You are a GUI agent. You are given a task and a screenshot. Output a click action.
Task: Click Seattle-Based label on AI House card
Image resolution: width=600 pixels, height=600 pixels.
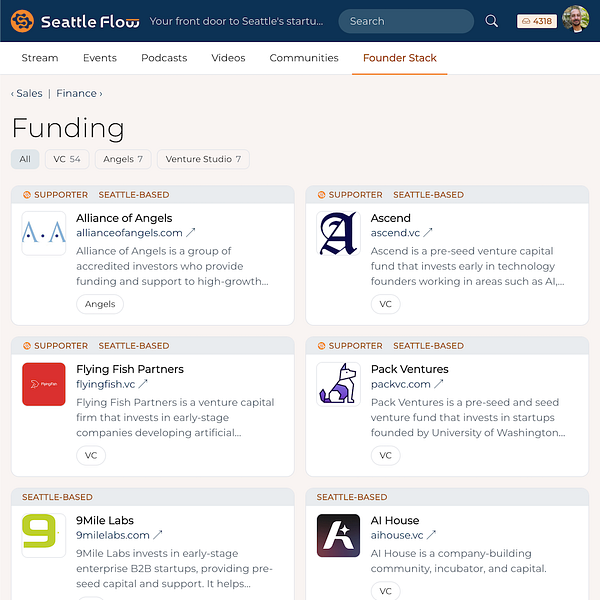352,497
